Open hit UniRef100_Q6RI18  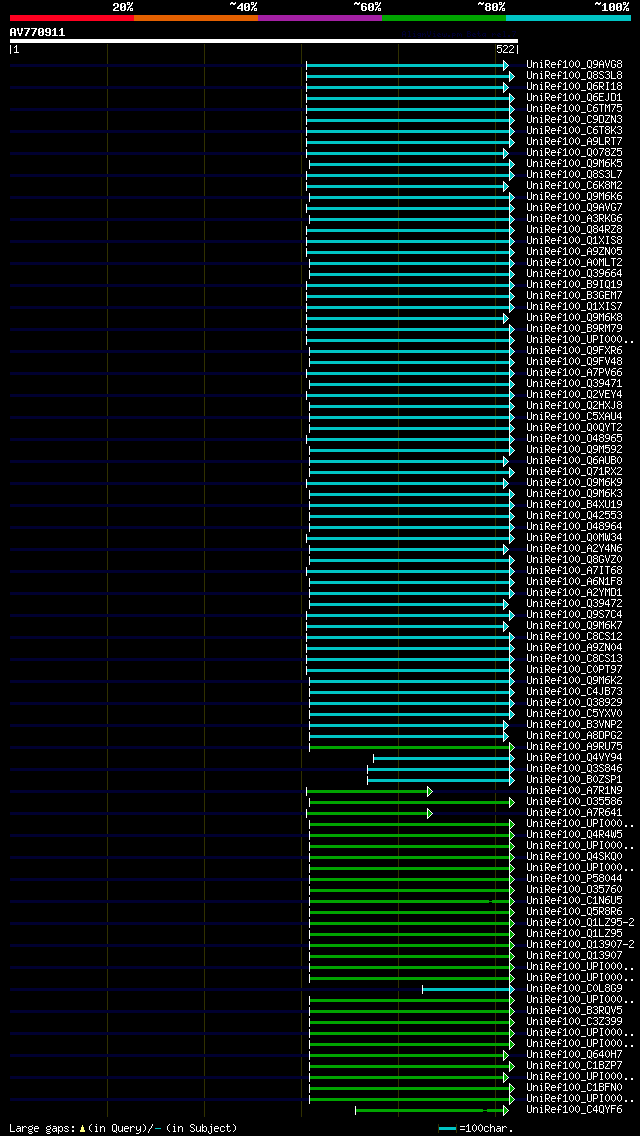[x=574, y=86]
